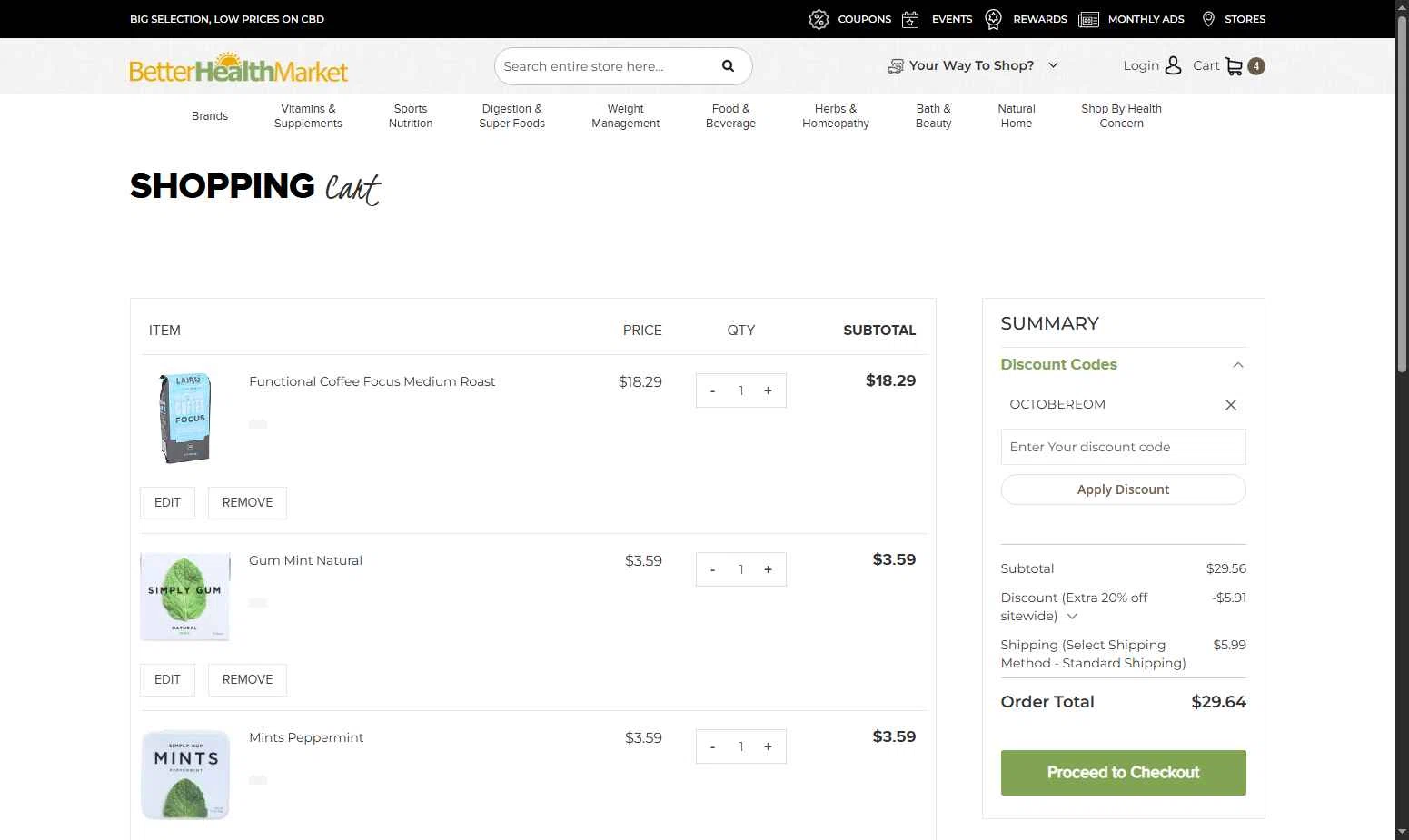Open Functional Coffee Focus Medium Roast product link
This screenshot has width=1409, height=840.
point(372,381)
